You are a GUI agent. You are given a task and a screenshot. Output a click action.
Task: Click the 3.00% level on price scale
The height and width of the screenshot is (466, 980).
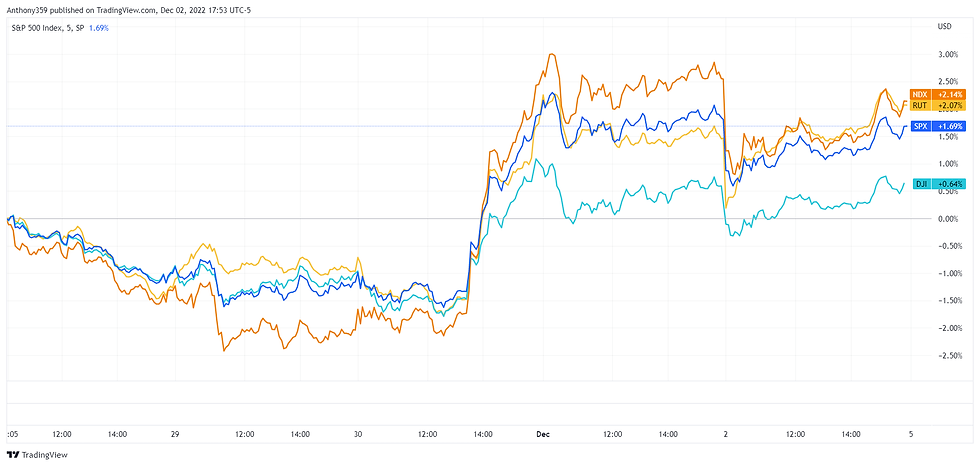pos(947,54)
